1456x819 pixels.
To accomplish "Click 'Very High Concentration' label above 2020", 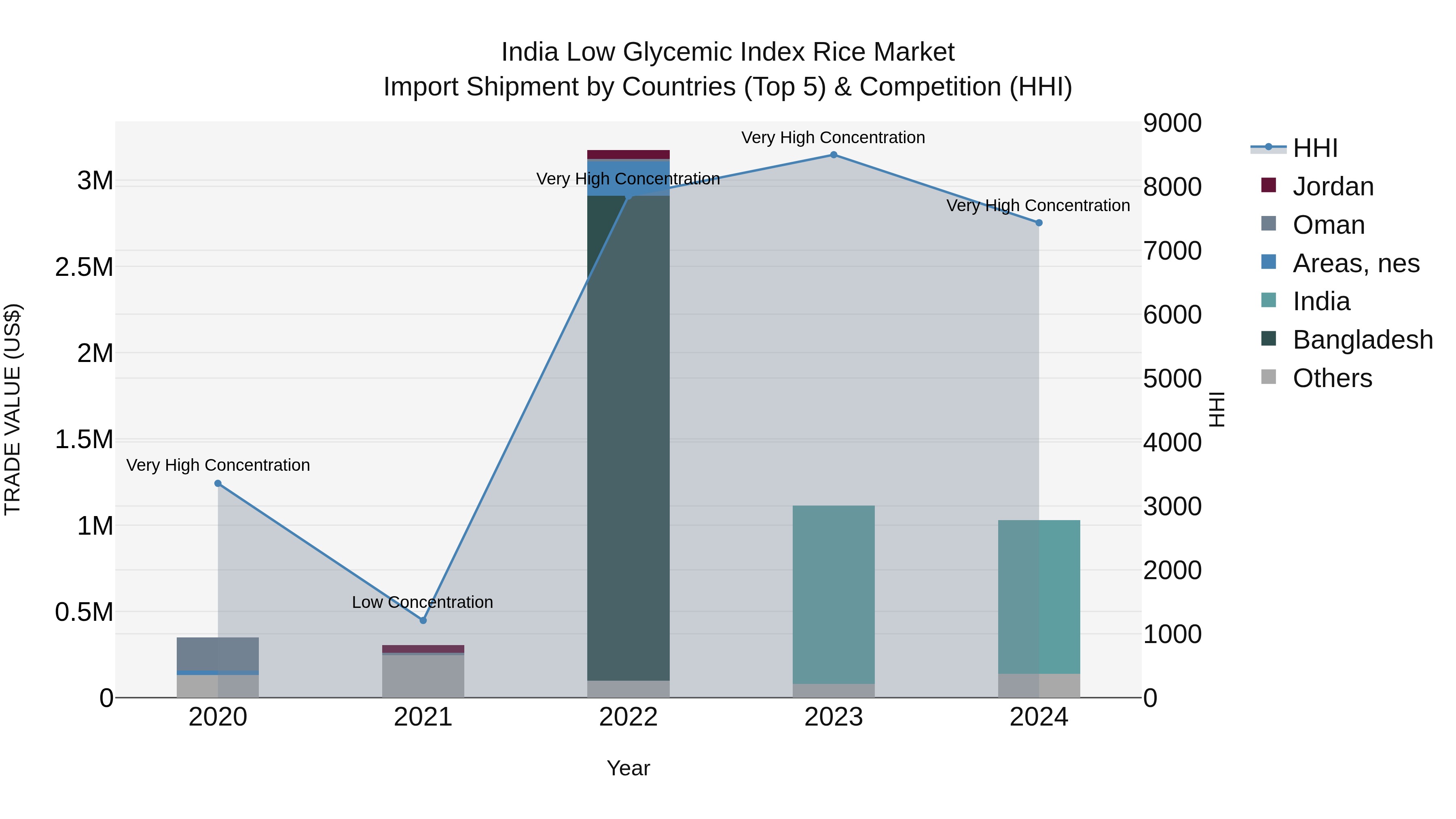I will [x=218, y=465].
